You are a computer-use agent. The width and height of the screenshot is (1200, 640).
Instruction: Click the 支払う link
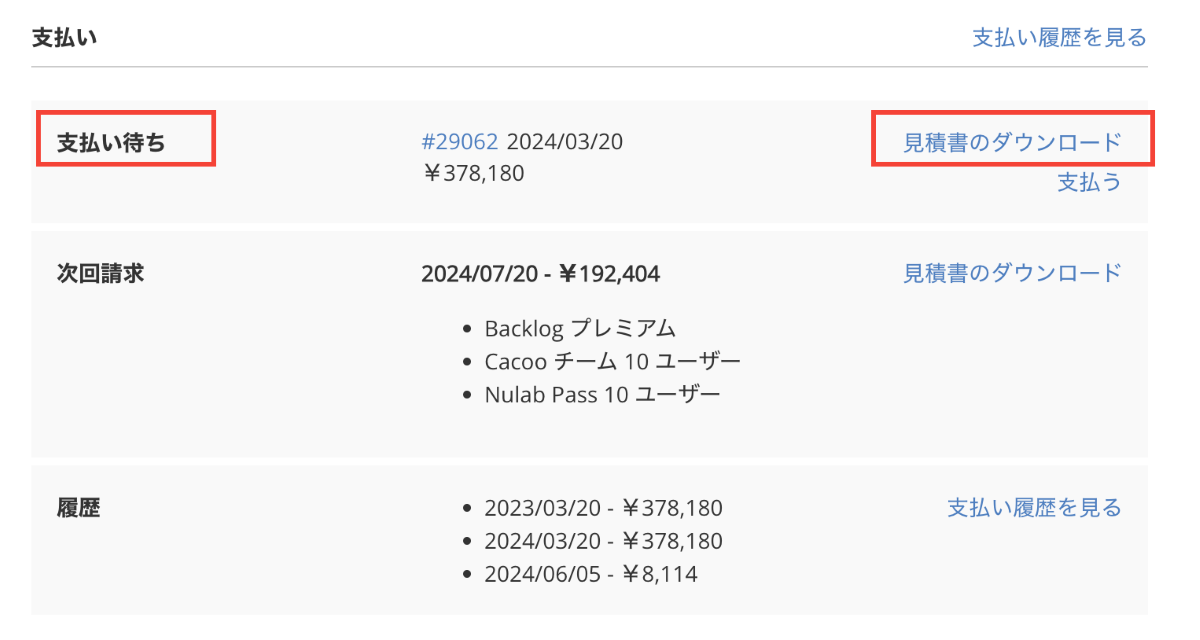[1089, 182]
